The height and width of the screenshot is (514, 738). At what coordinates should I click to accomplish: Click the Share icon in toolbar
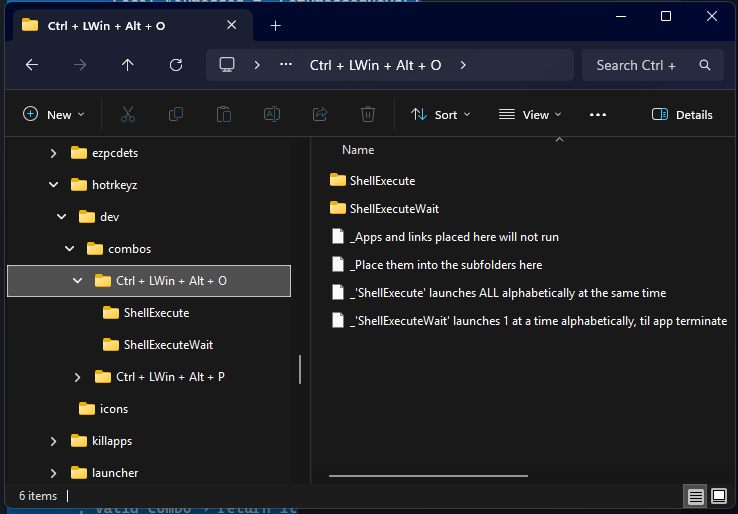point(320,114)
